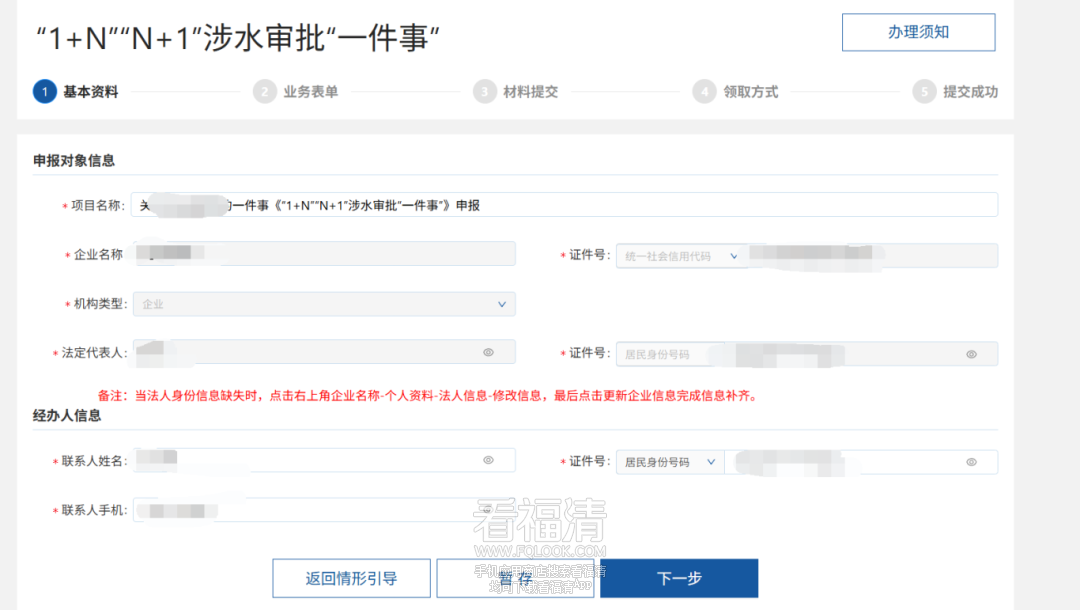Click the step 2 业务表单 circle icon
1080x610 pixels.
(x=264, y=91)
